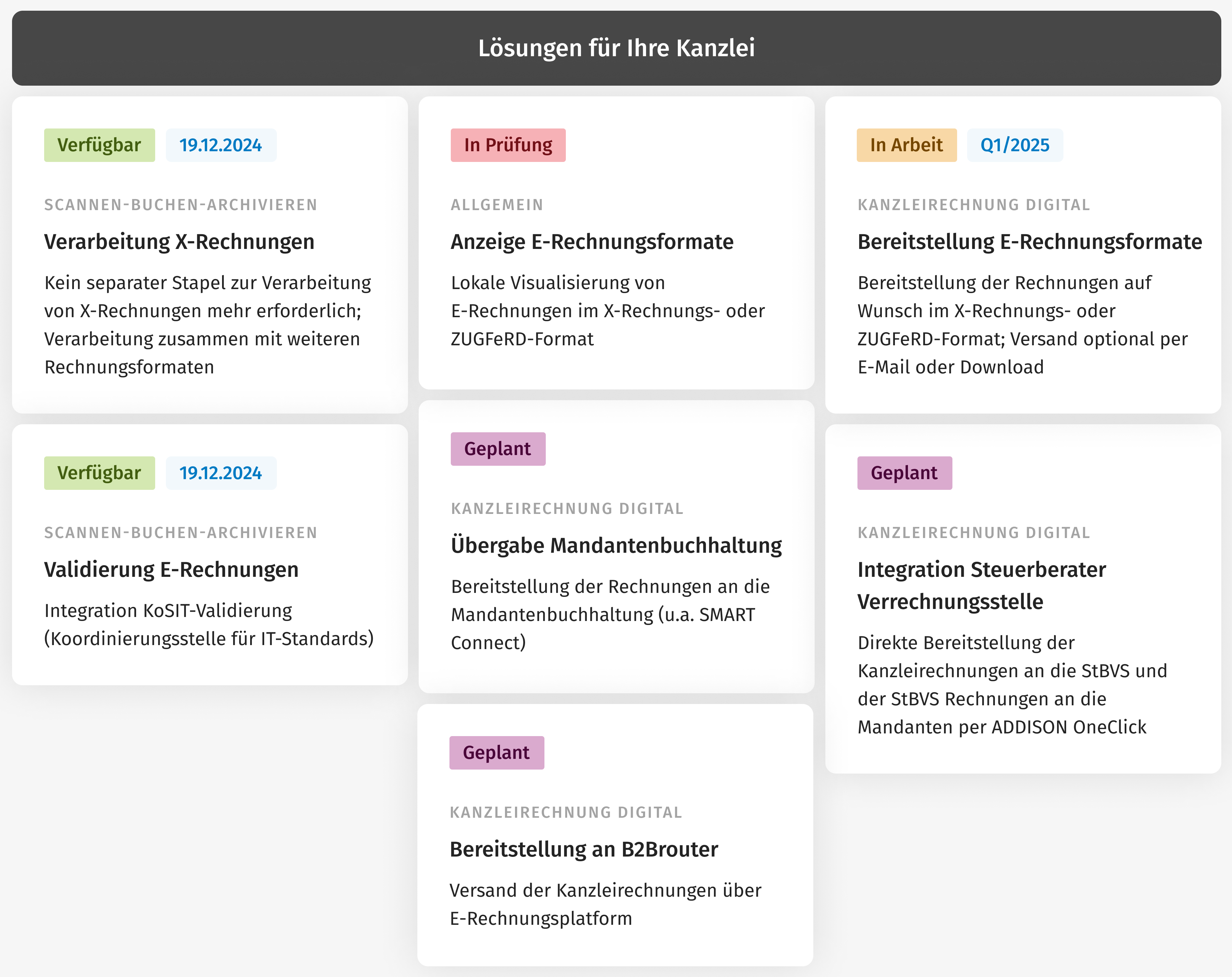This screenshot has height=977, width=1232.
Task: Open 'Bereitstellung E-Rechnungsformate' card title
Action: pyautogui.click(x=1030, y=242)
